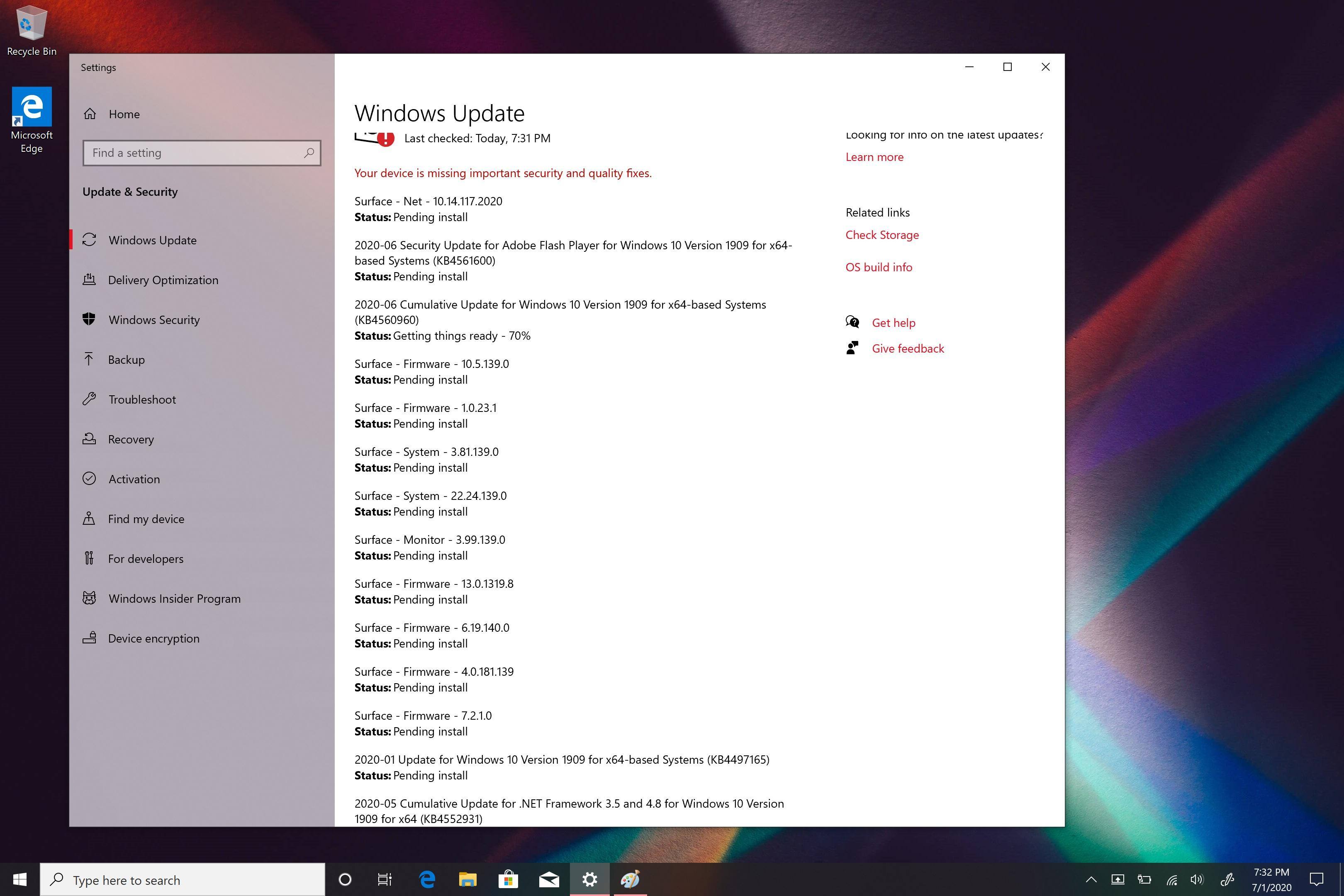Screen dimensions: 1344x896
Task: Select Windows Update in the sidebar
Action: [x=153, y=240]
